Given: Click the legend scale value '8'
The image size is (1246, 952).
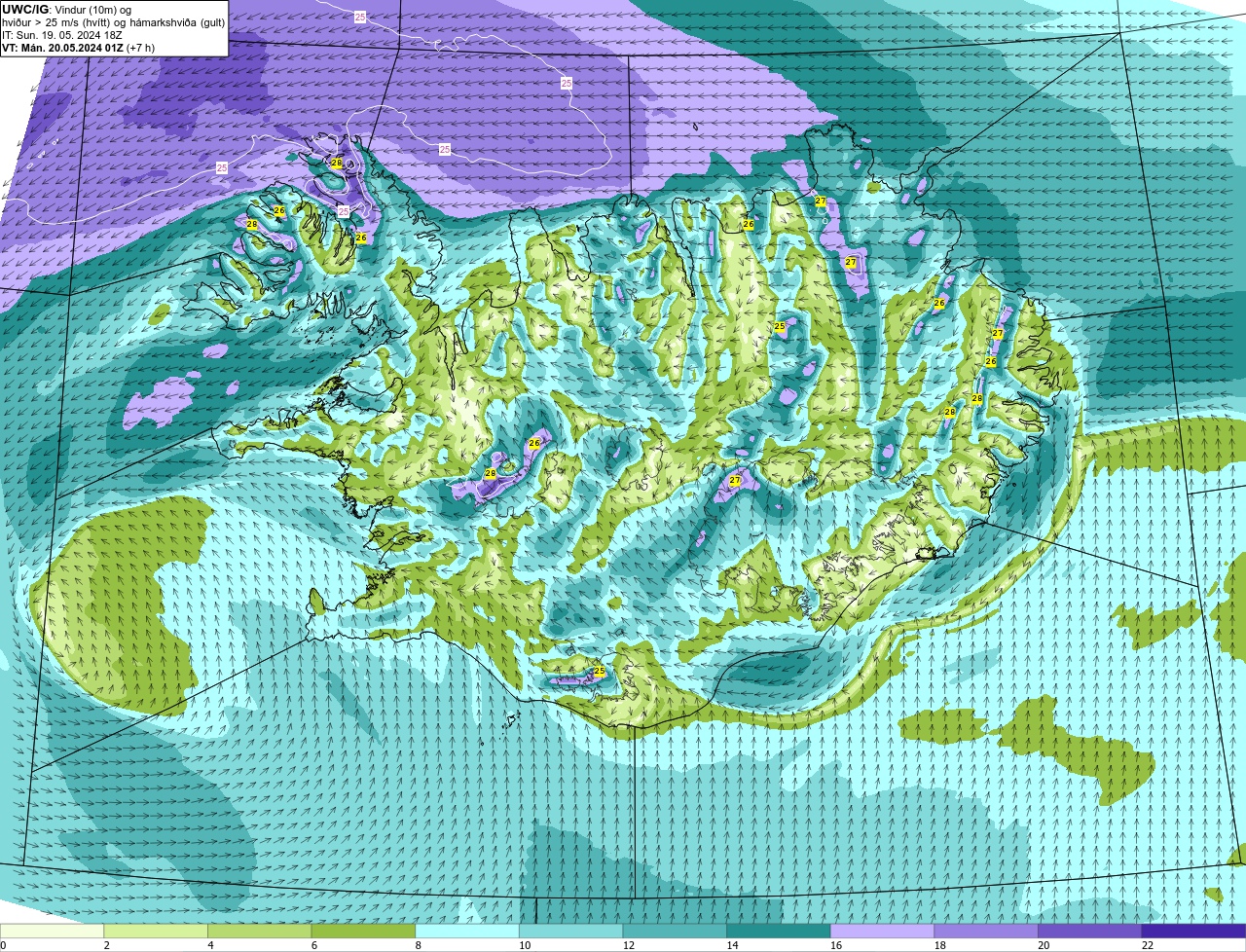Looking at the screenshot, I should click(x=419, y=945).
